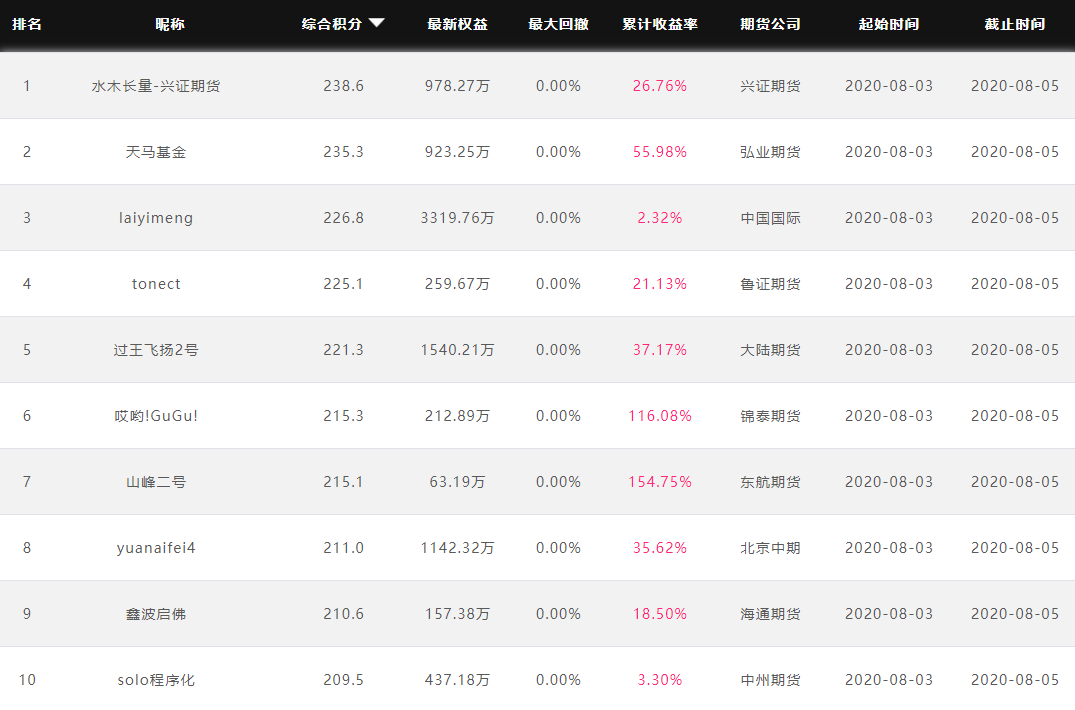This screenshot has width=1075, height=710.
Task: Click company 海通期货
Action: click(770, 614)
